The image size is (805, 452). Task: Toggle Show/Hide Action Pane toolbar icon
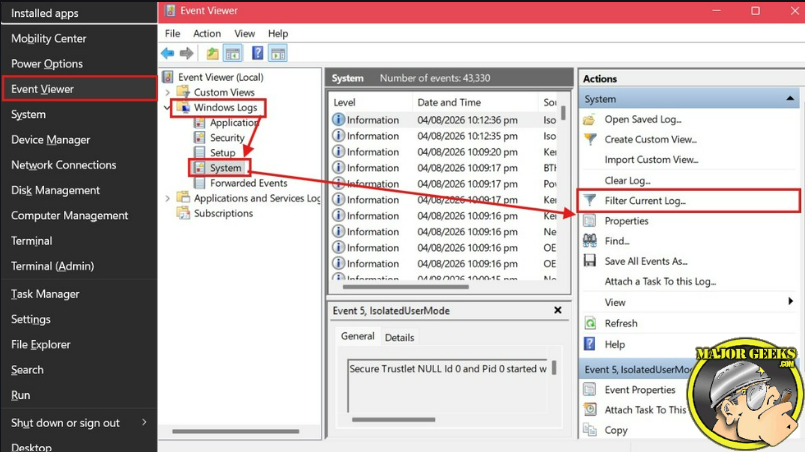[x=278, y=53]
